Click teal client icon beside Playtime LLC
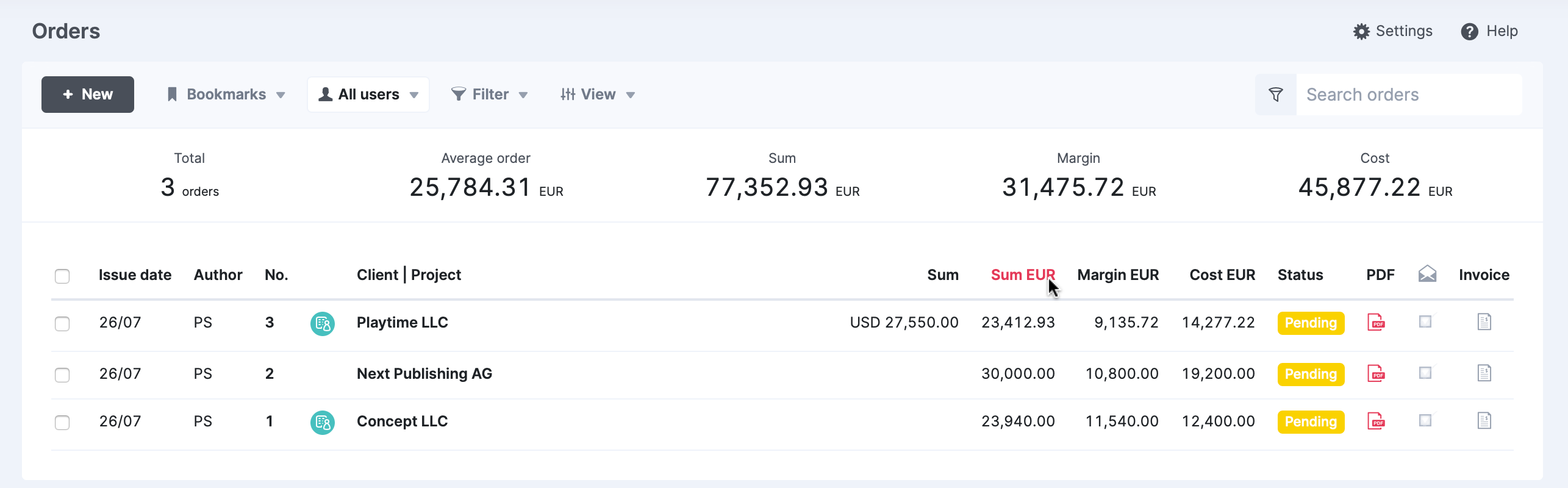This screenshot has height=488, width=1568. (322, 323)
